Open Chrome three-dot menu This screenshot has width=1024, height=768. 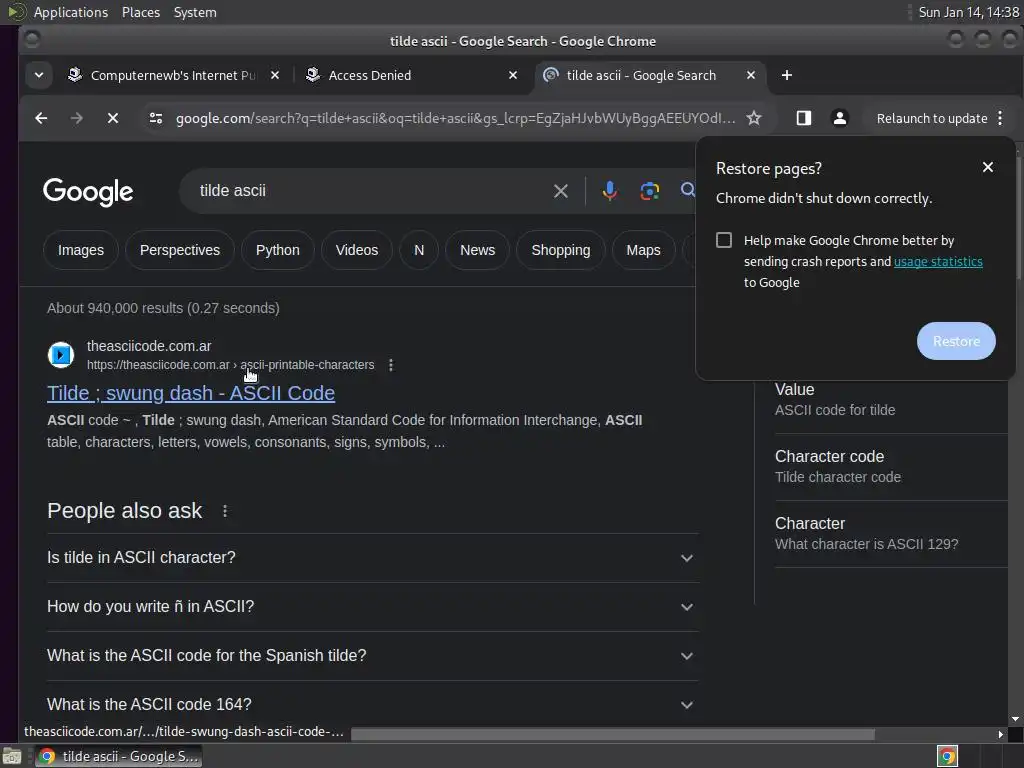coord(1000,118)
